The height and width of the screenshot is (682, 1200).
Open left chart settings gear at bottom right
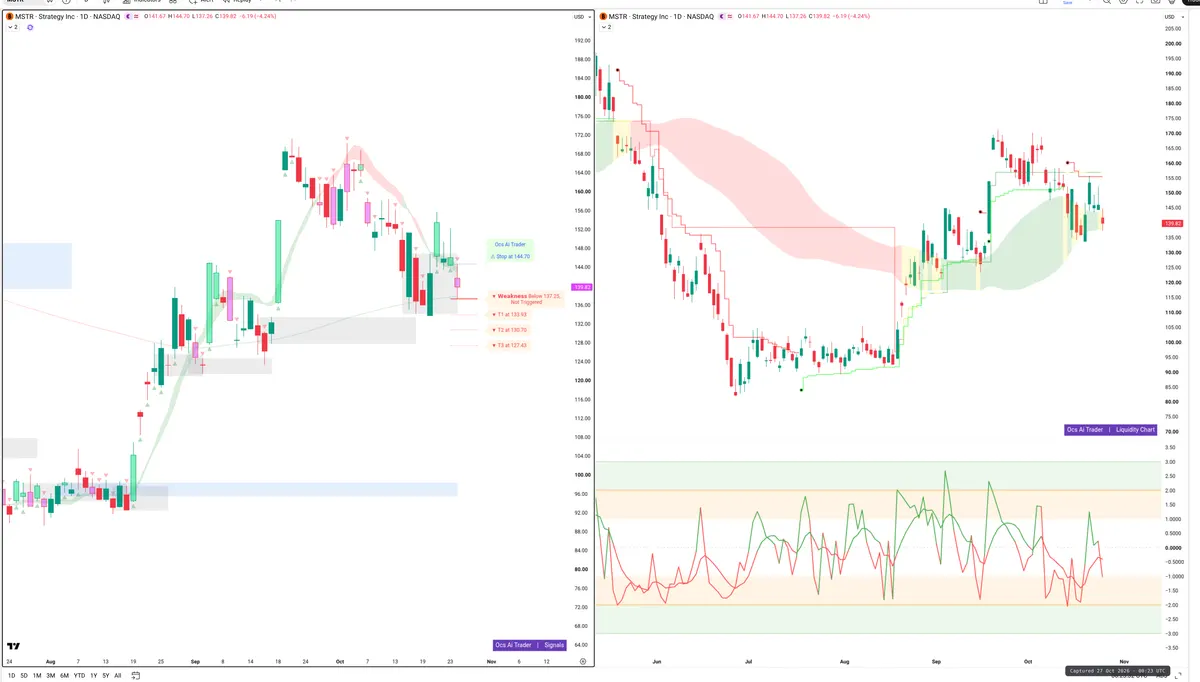click(582, 662)
